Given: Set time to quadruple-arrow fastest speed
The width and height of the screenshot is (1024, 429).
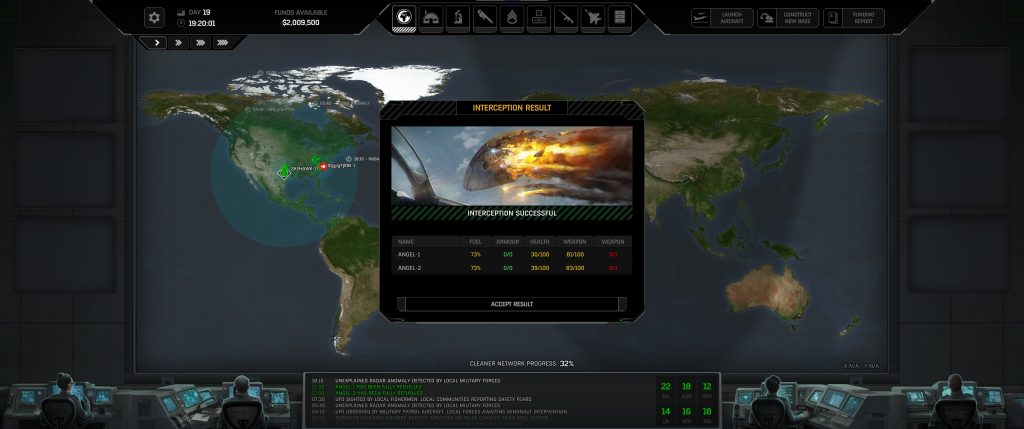Looking at the screenshot, I should coord(222,42).
